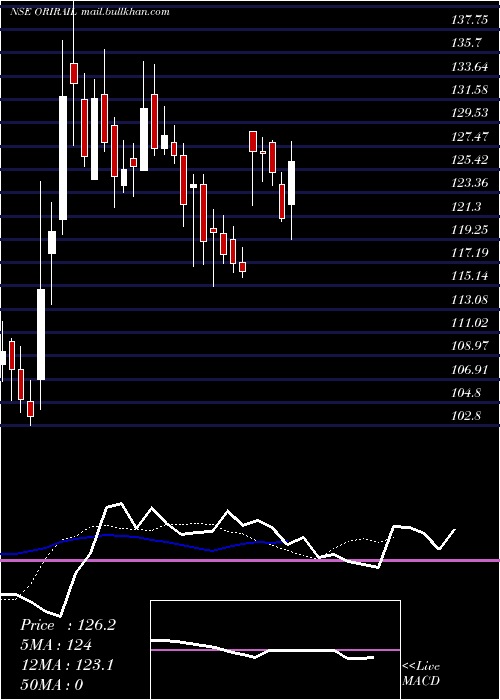Click the <<Live MACD label

tap(421, 674)
